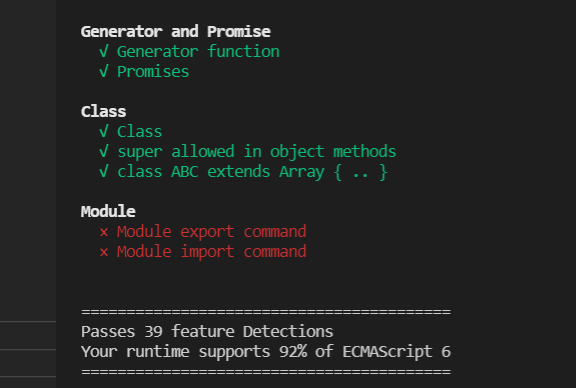Image resolution: width=576 pixels, height=388 pixels.
Task: Click the 'Class' section heading
Action: point(103,112)
